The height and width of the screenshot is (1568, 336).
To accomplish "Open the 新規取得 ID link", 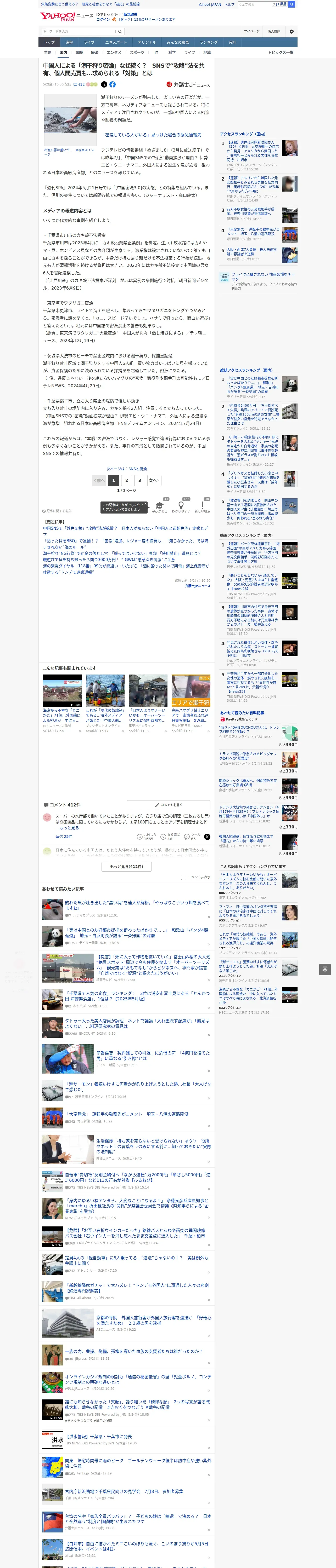I will [x=131, y=14].
